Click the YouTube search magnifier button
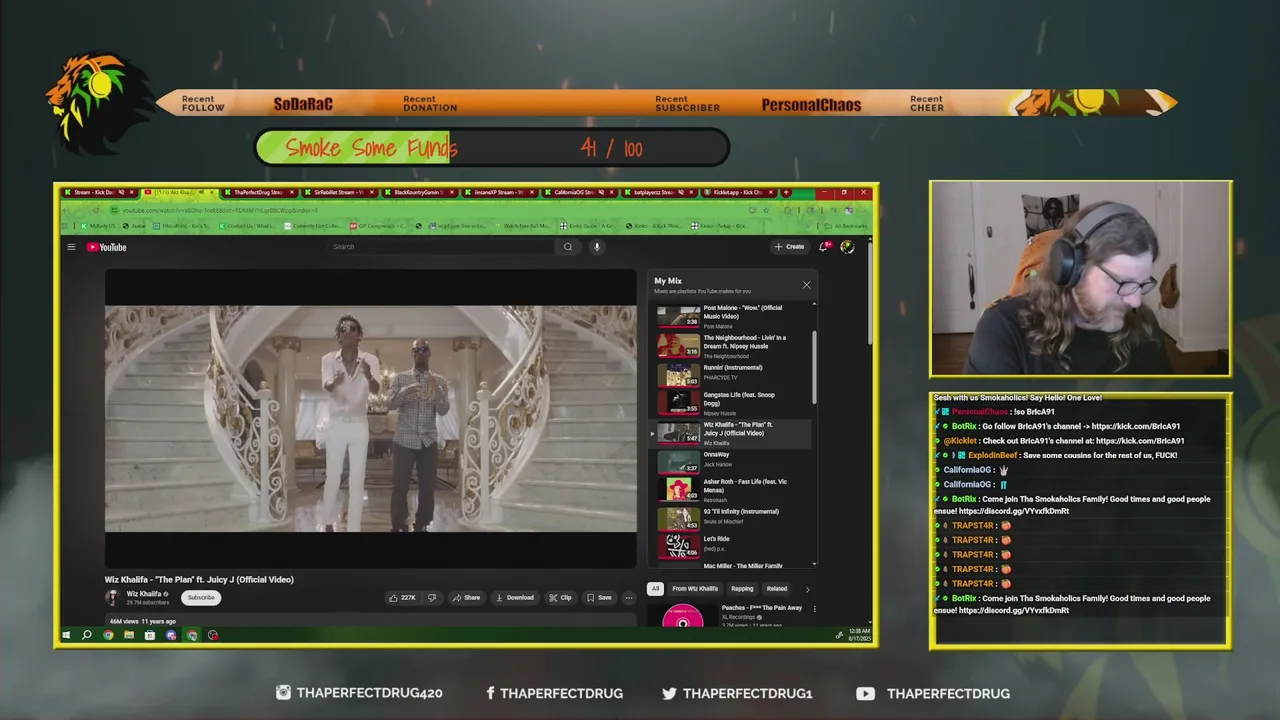Viewport: 1280px width, 720px height. [568, 247]
